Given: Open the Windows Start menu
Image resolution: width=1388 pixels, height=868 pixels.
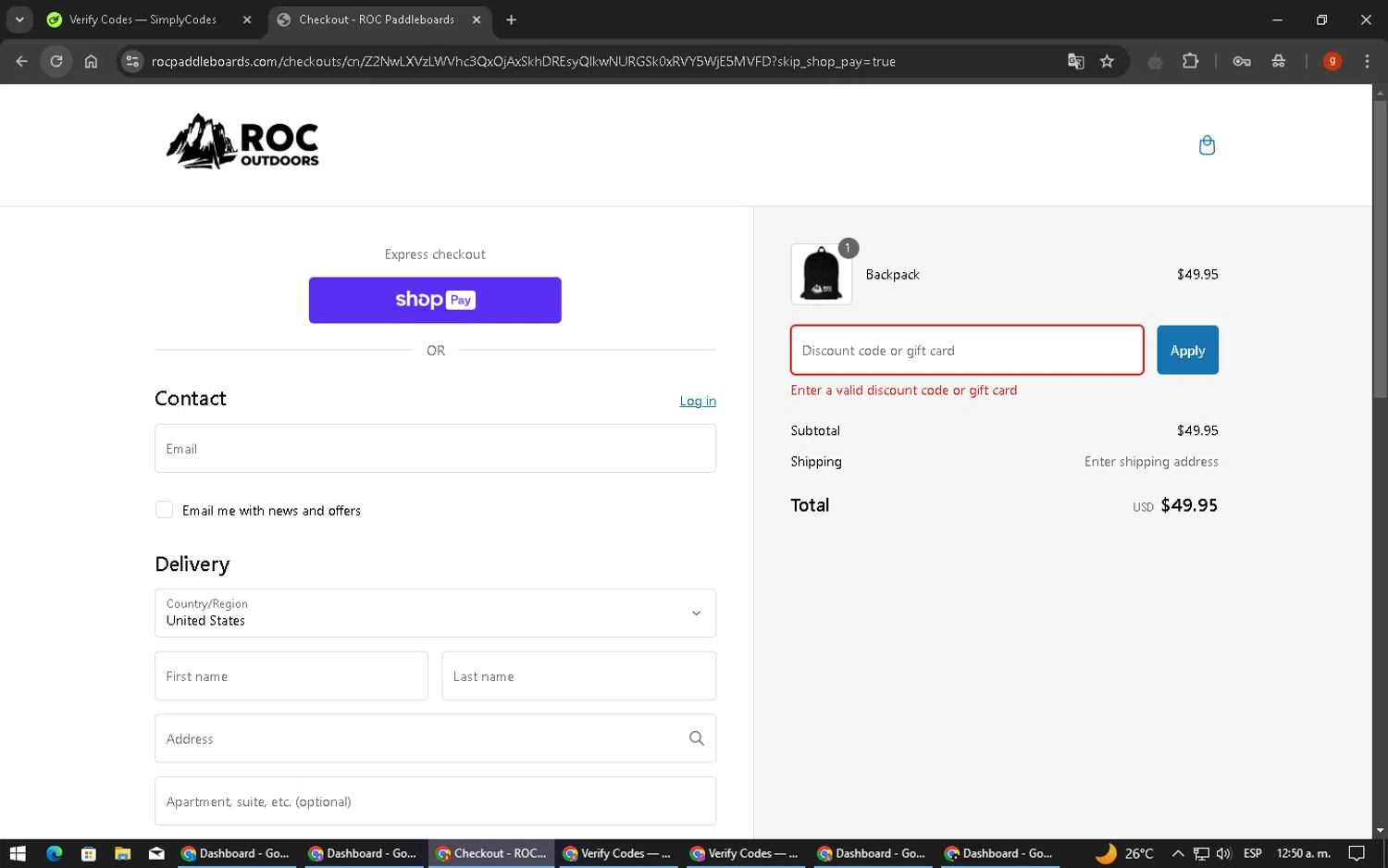Looking at the screenshot, I should [18, 853].
